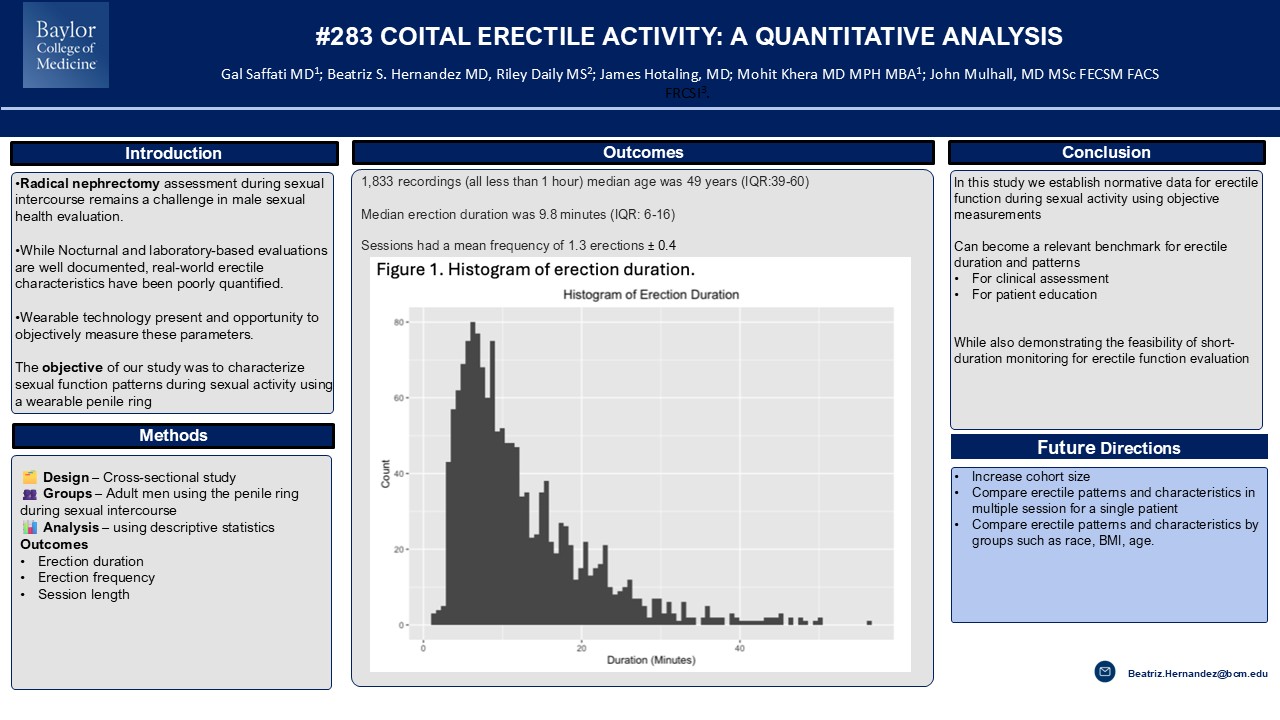The height and width of the screenshot is (720, 1280).
Task: Click the bar chart icon beside Analysis
Action: (29, 527)
